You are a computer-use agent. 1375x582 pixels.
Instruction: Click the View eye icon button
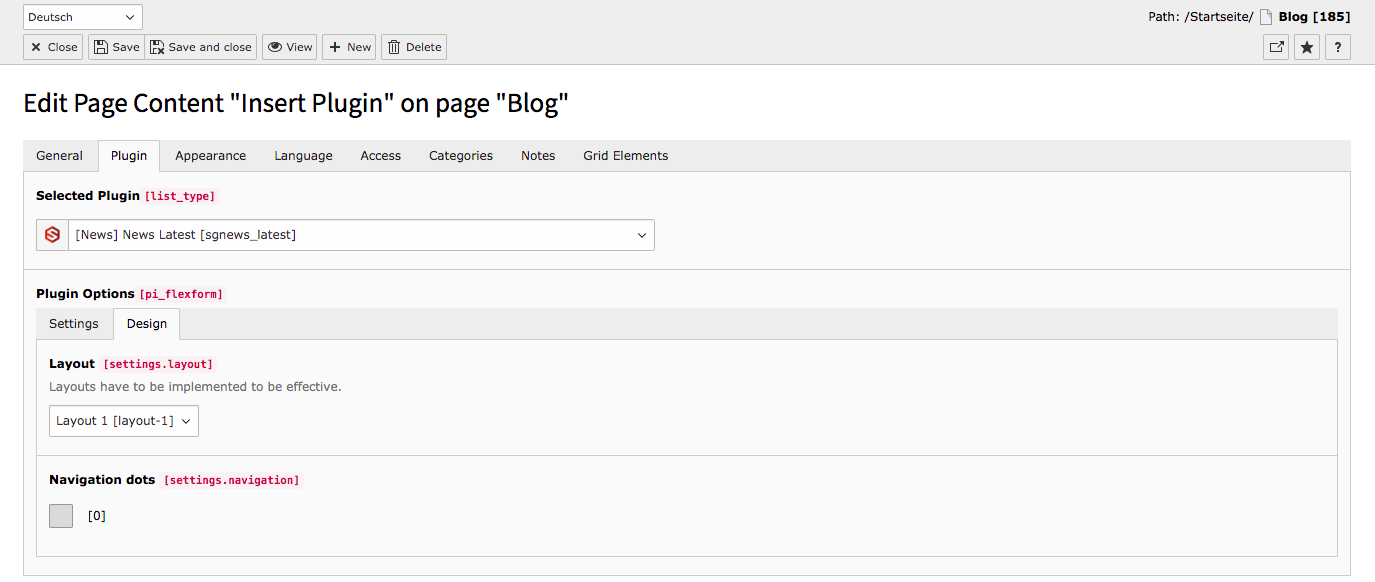[290, 47]
